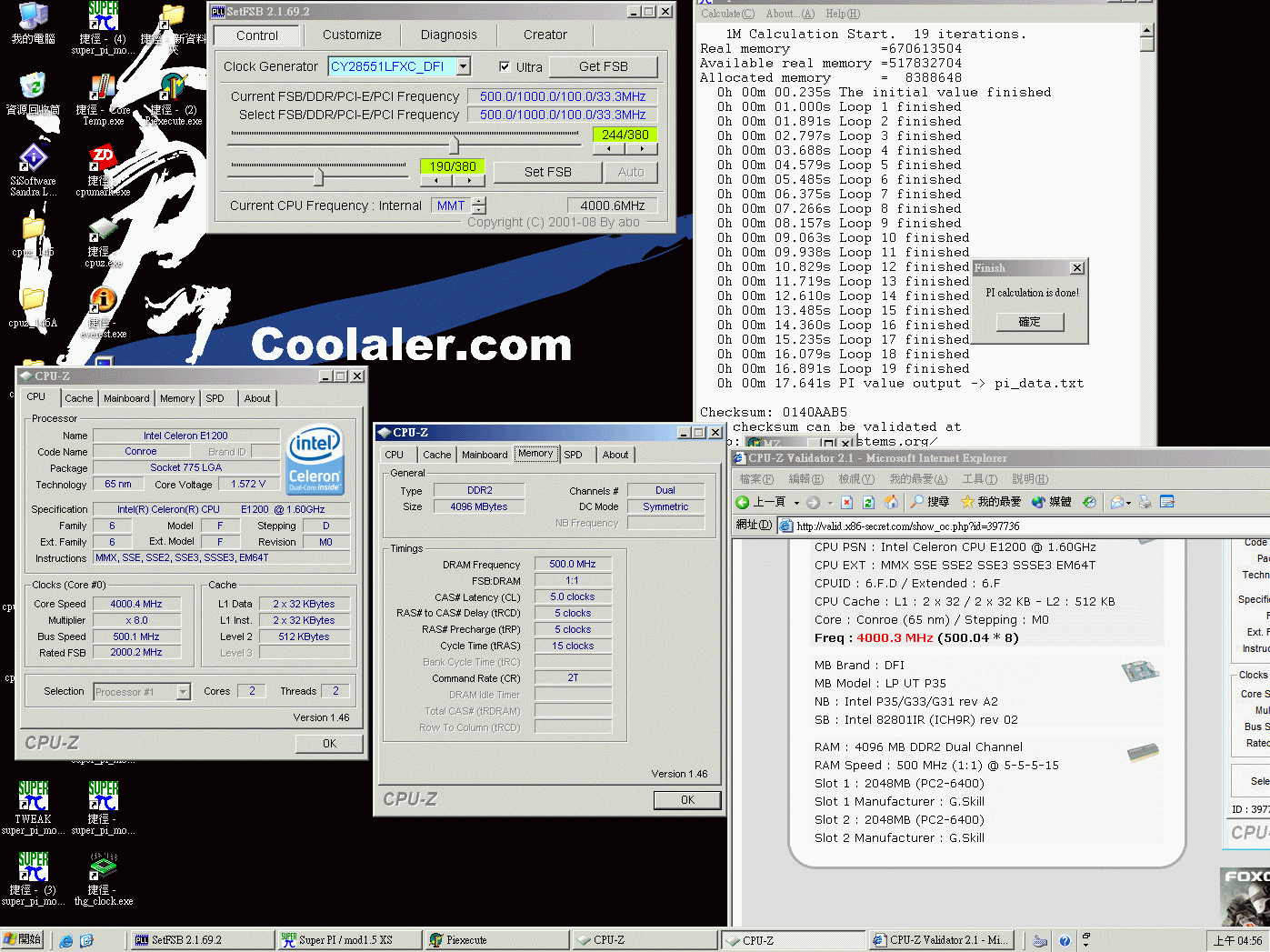Viewport: 1270px width, 952px height.
Task: Open the About tab in left CPU-Z window
Action: [257, 398]
